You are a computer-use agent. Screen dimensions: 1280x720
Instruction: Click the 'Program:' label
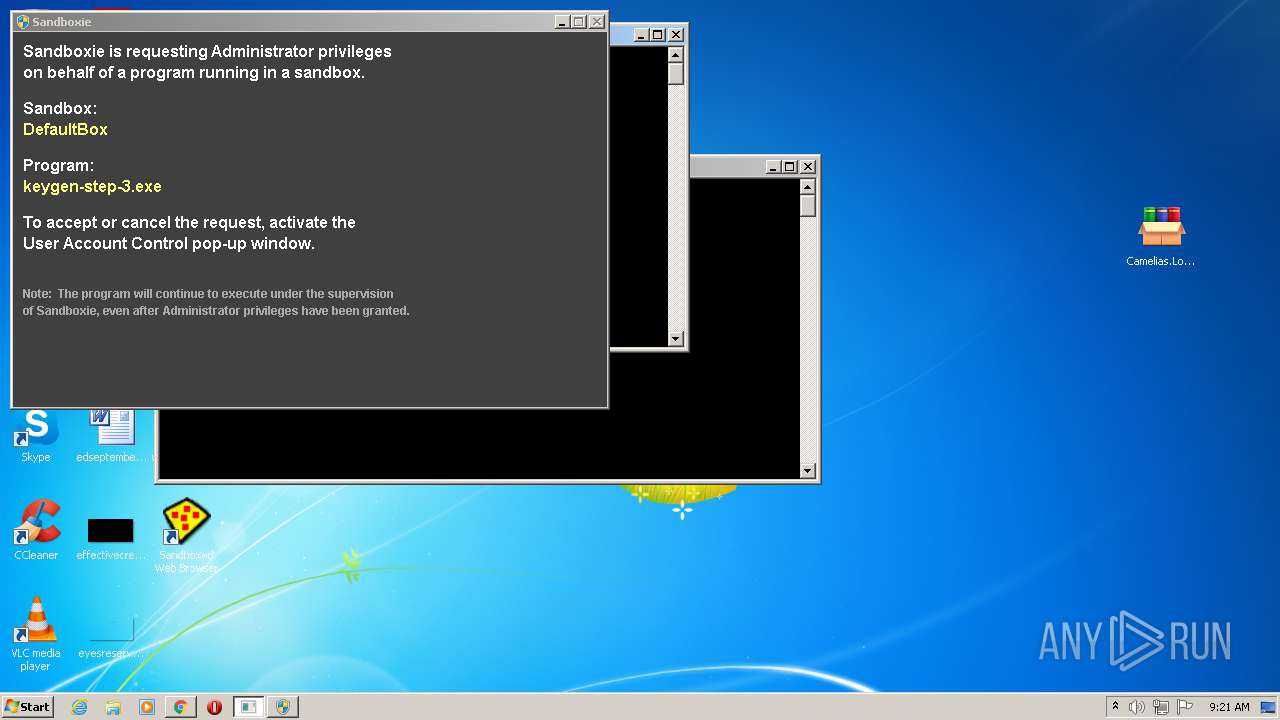pyautogui.click(x=58, y=165)
